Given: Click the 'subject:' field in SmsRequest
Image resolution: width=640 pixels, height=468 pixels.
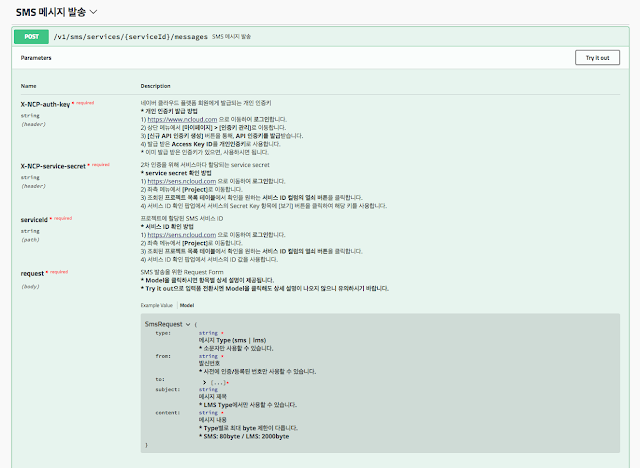Looking at the screenshot, I should point(167,389).
